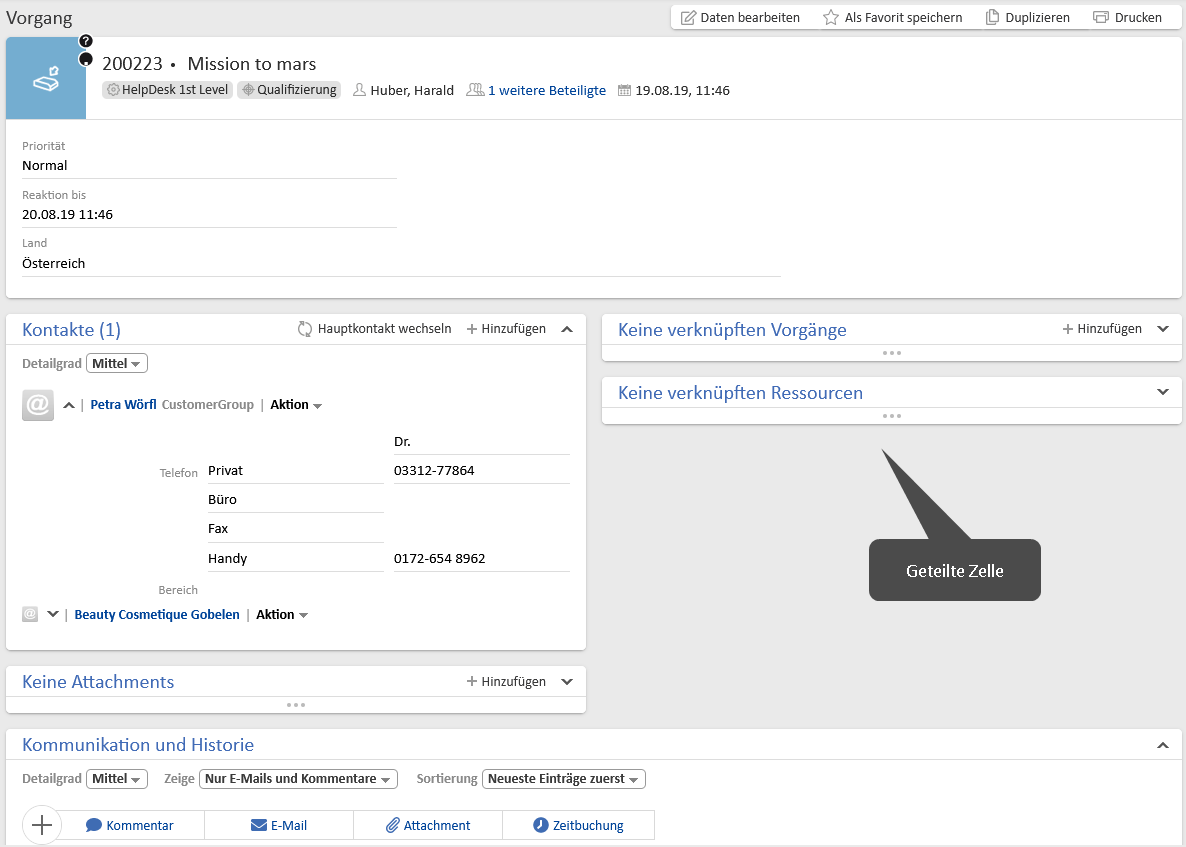Click the Hauptkontakt wechseln refresh icon

point(305,329)
